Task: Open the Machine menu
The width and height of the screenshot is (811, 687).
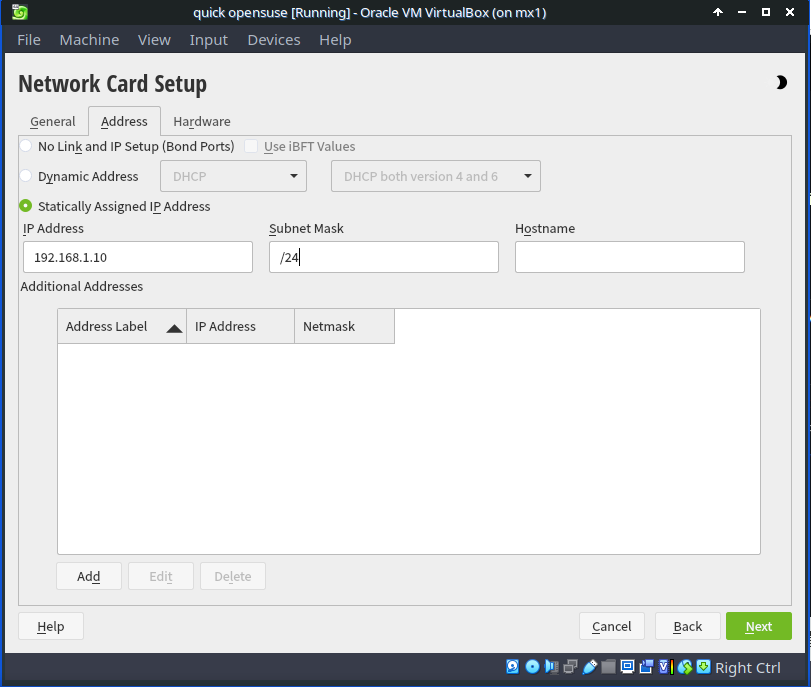Action: tap(89, 40)
